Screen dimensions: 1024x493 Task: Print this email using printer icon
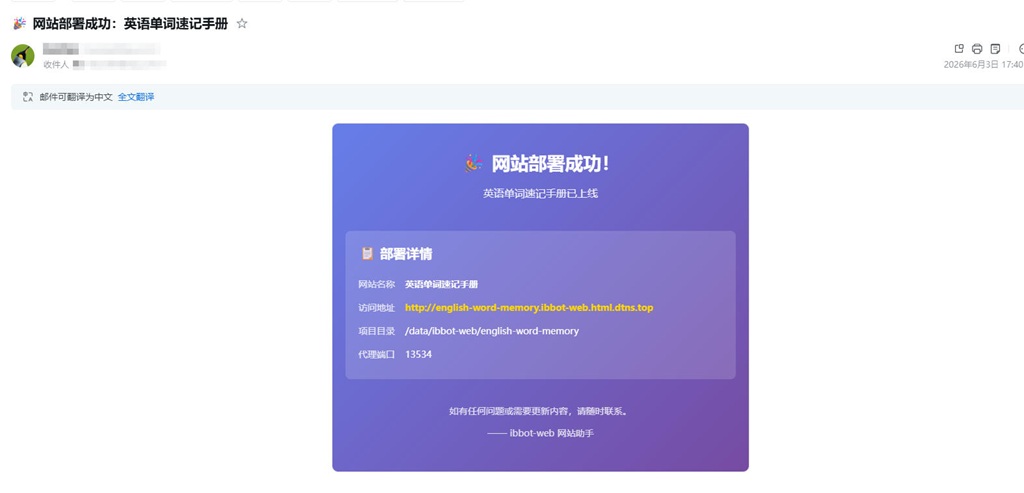tap(977, 49)
